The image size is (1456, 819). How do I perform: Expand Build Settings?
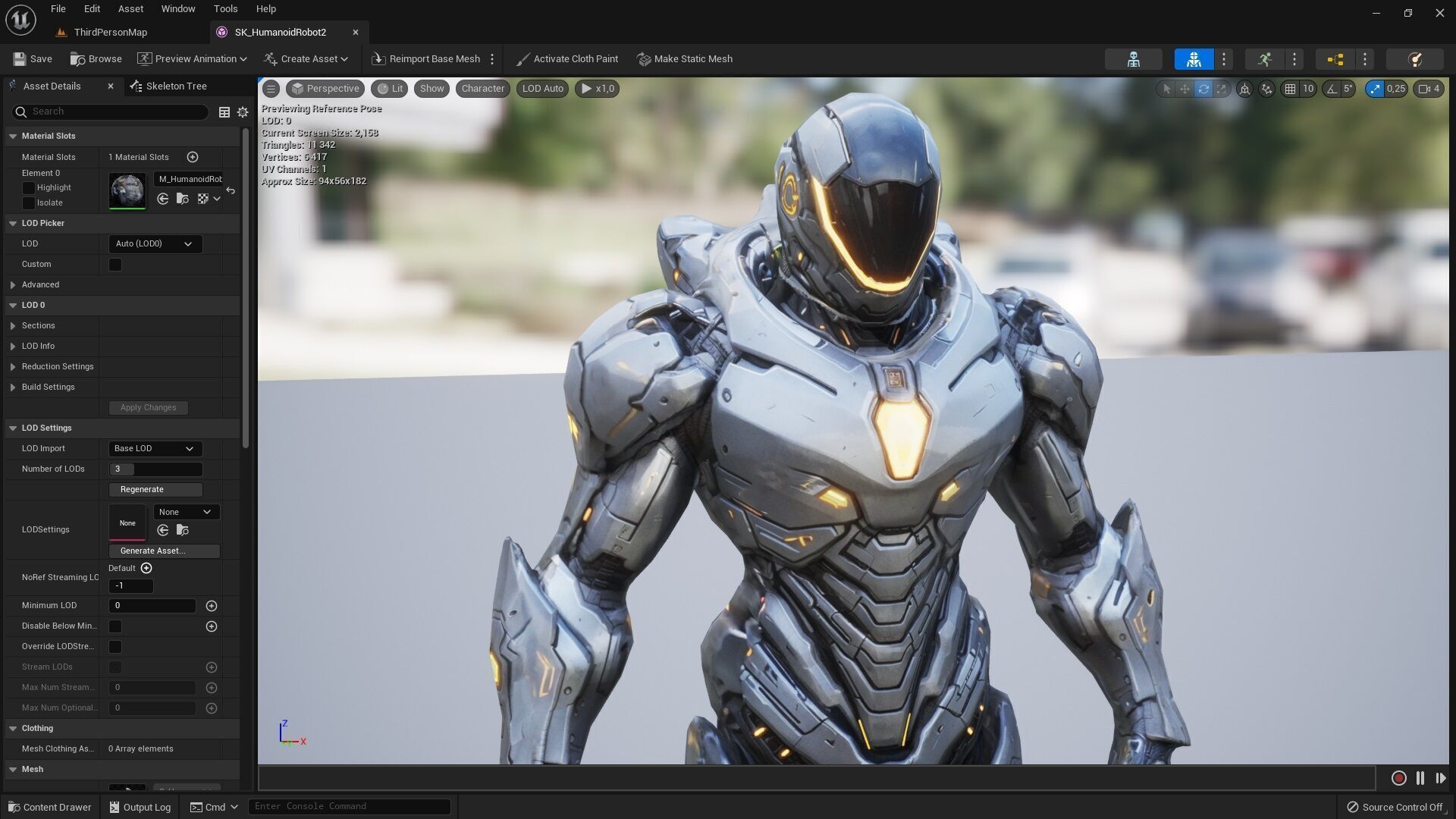coord(13,387)
